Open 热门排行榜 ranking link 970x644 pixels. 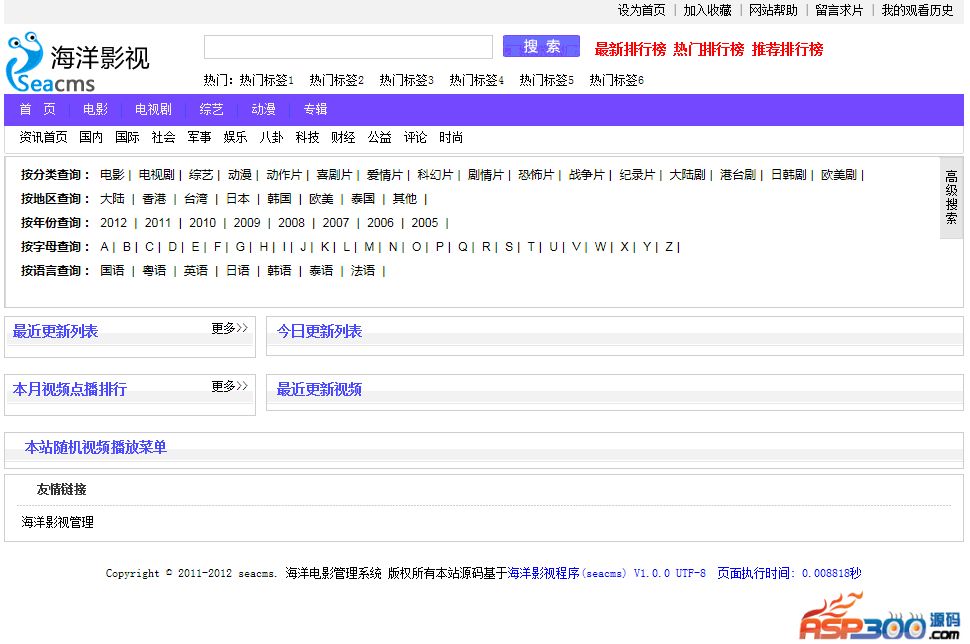tap(708, 49)
